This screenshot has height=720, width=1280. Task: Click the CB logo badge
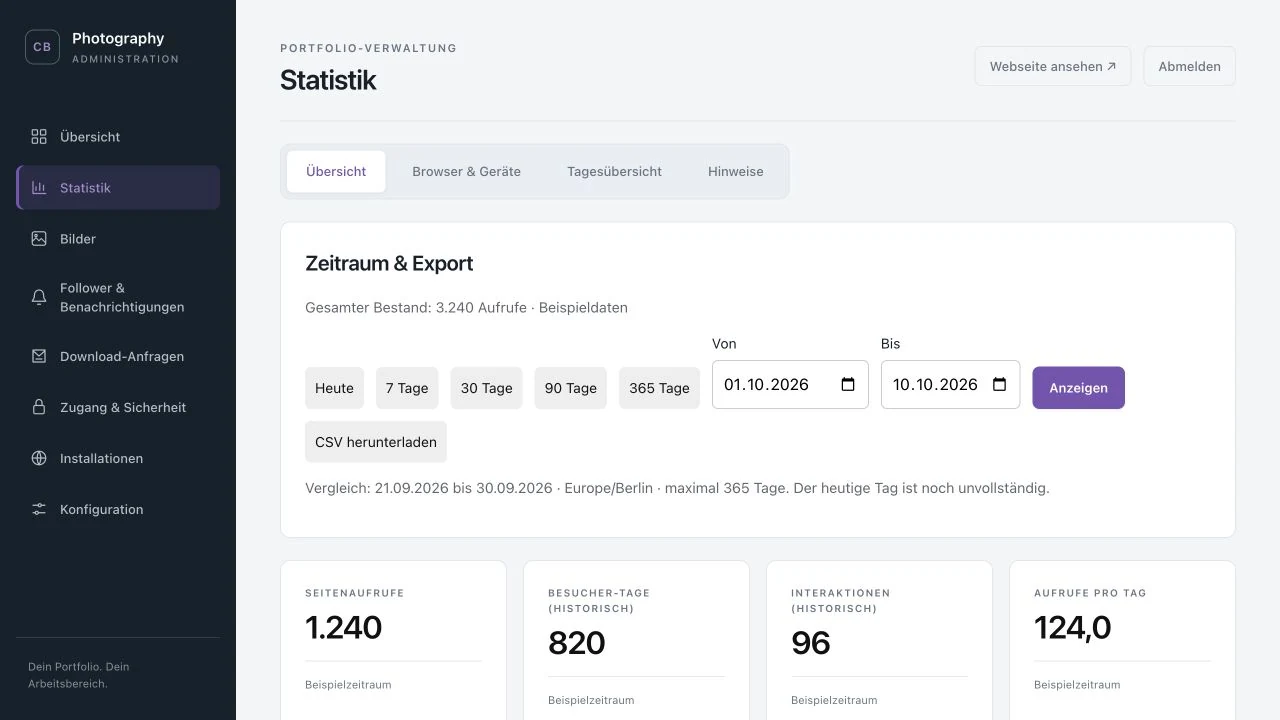42,47
